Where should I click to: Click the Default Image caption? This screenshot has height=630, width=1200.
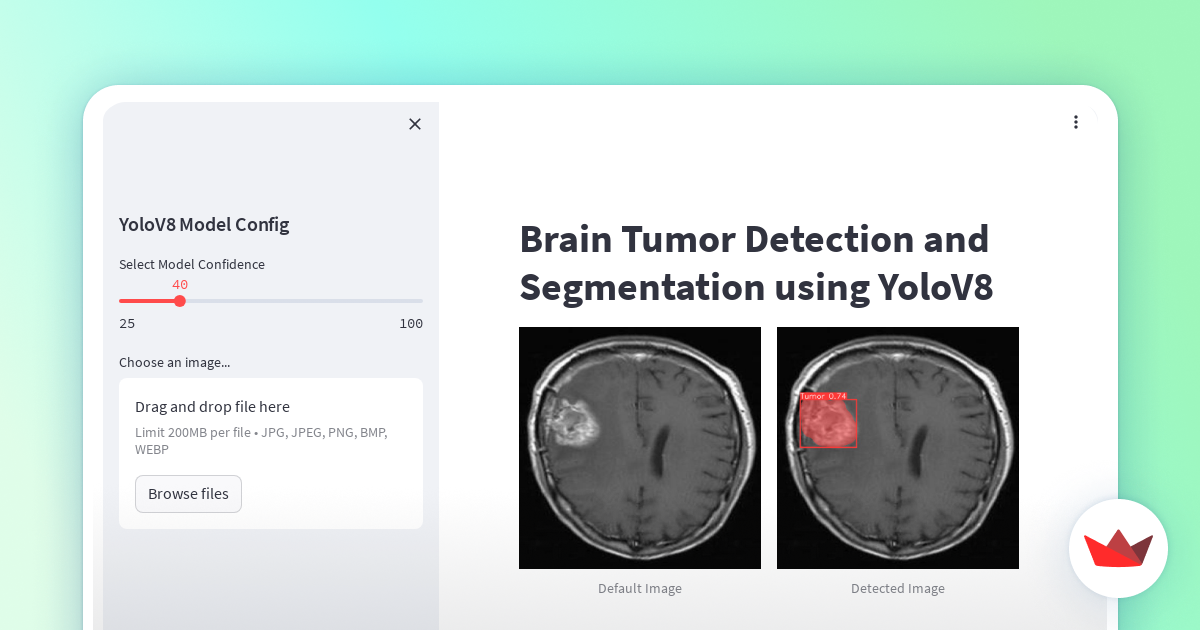point(639,588)
